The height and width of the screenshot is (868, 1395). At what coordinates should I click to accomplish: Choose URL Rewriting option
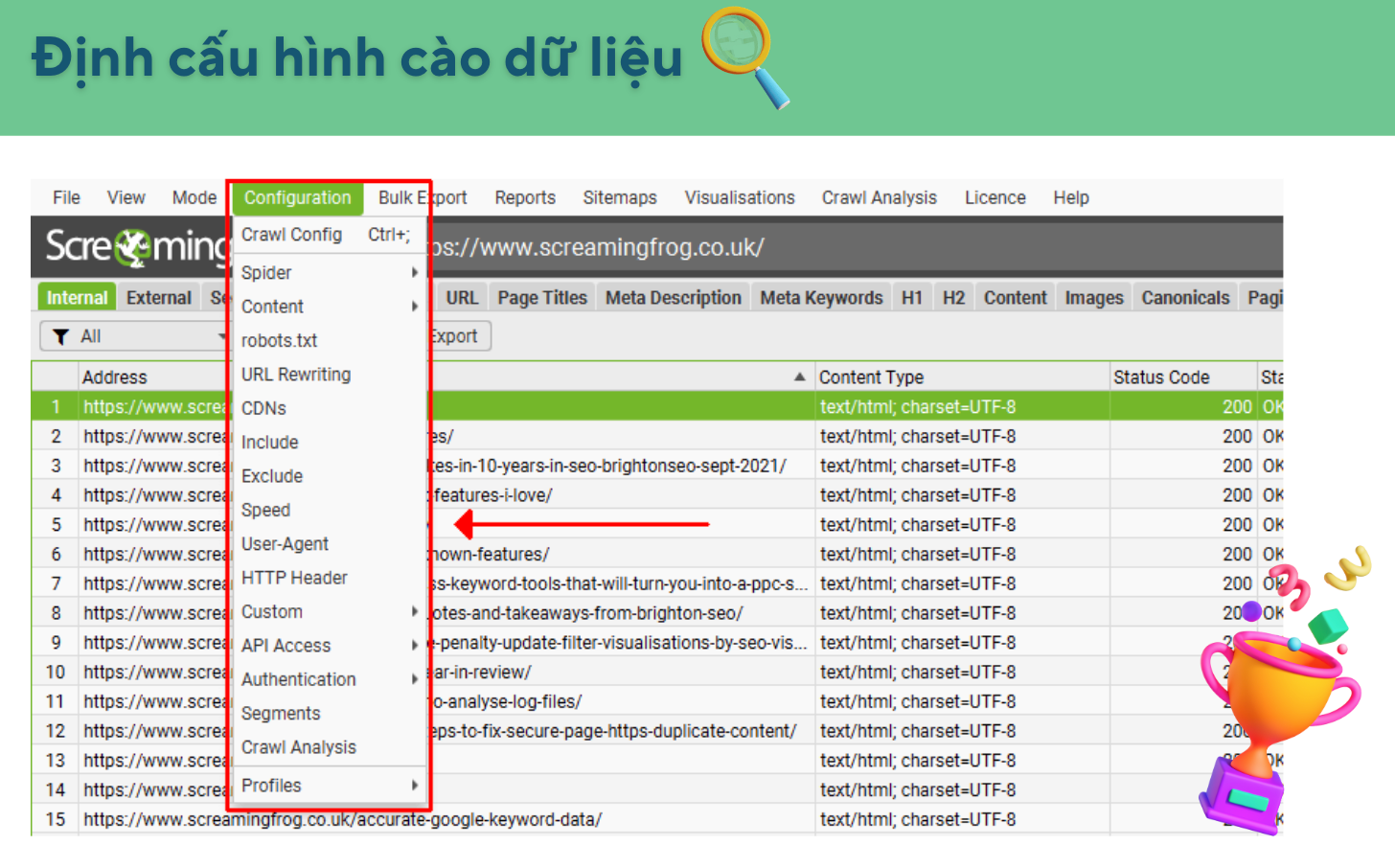(x=328, y=375)
